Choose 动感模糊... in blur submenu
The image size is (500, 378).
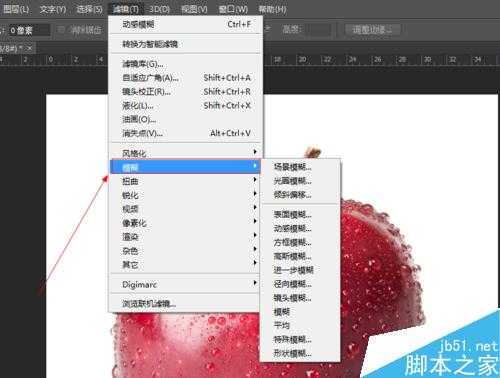[x=300, y=229]
